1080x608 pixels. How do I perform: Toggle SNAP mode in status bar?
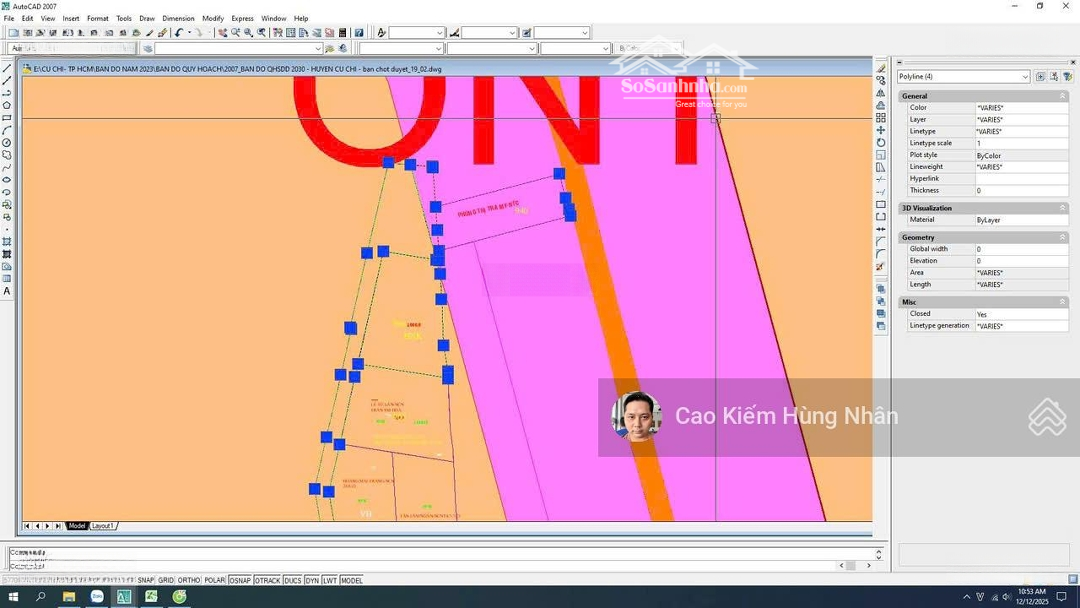pyautogui.click(x=146, y=580)
